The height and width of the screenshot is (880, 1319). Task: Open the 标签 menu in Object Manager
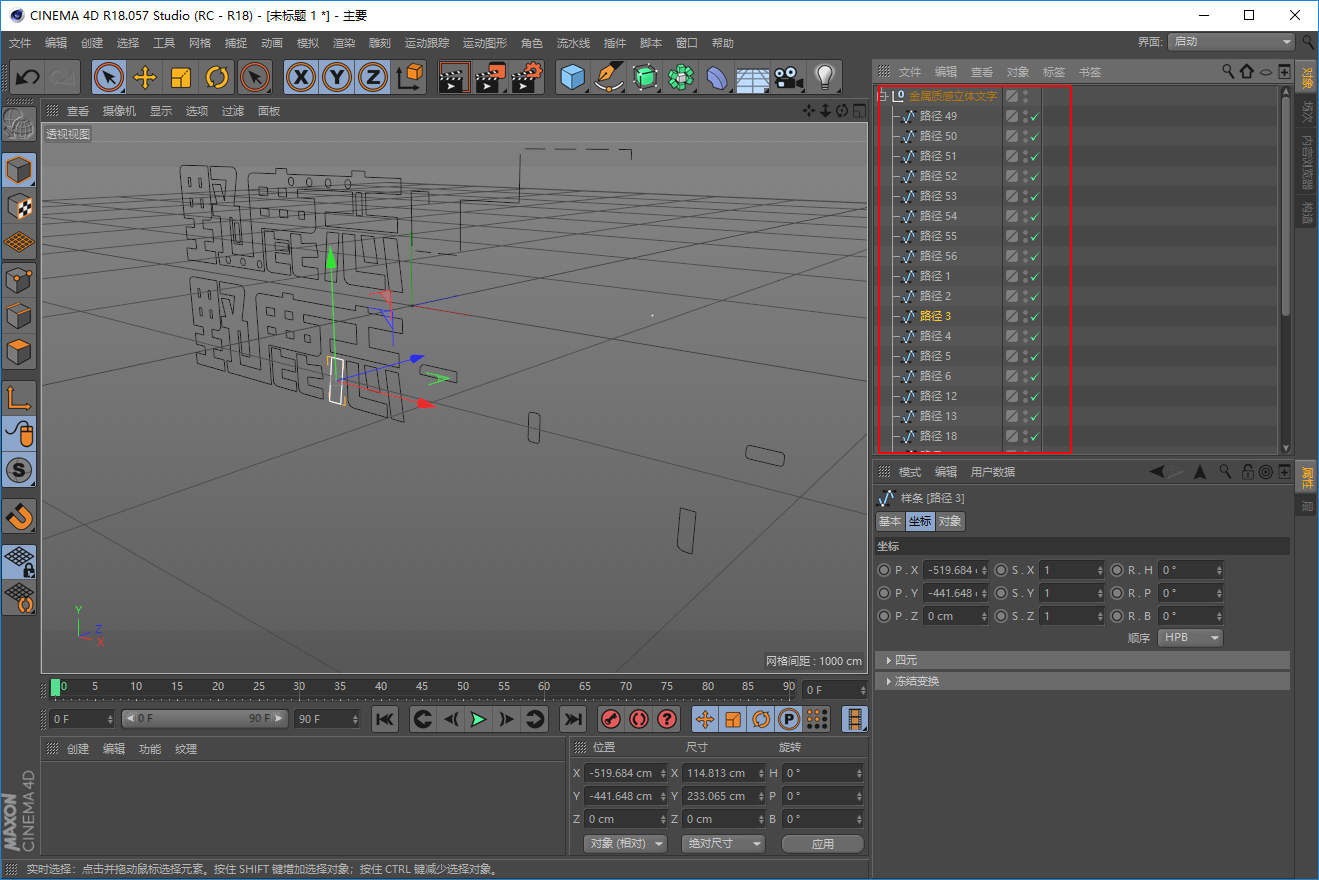point(1054,72)
